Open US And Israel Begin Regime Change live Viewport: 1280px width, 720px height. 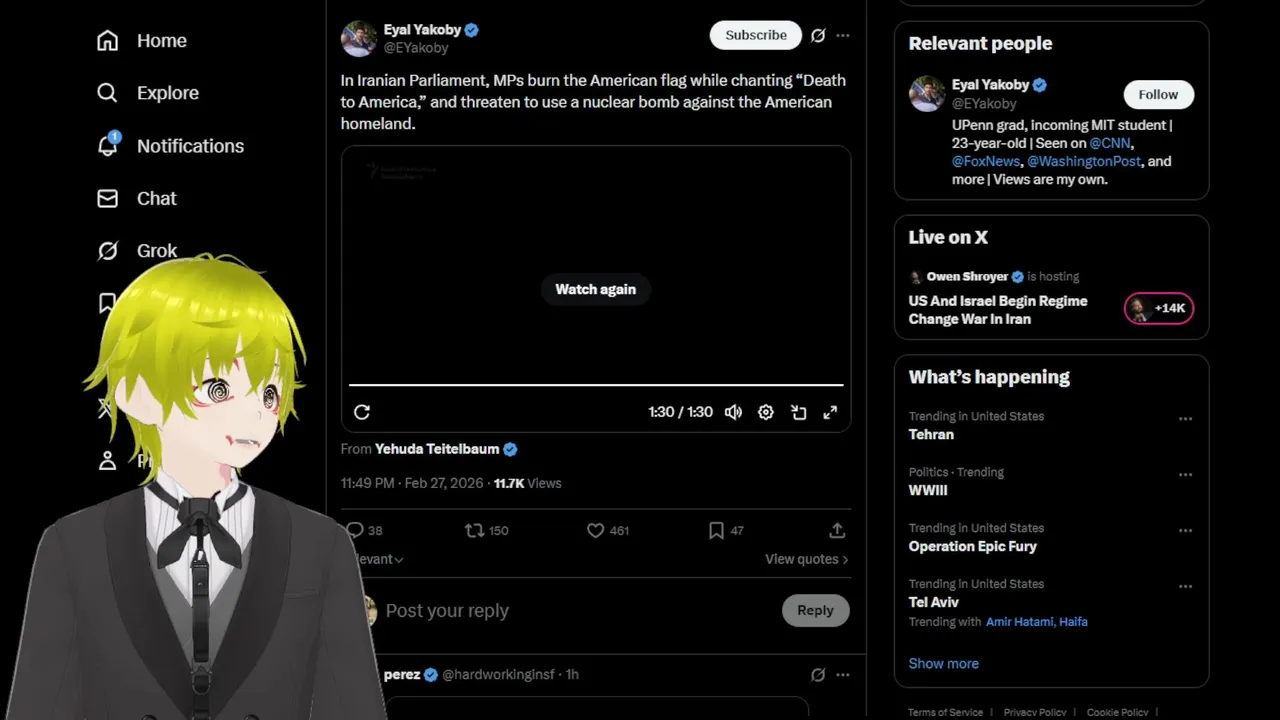(998, 310)
